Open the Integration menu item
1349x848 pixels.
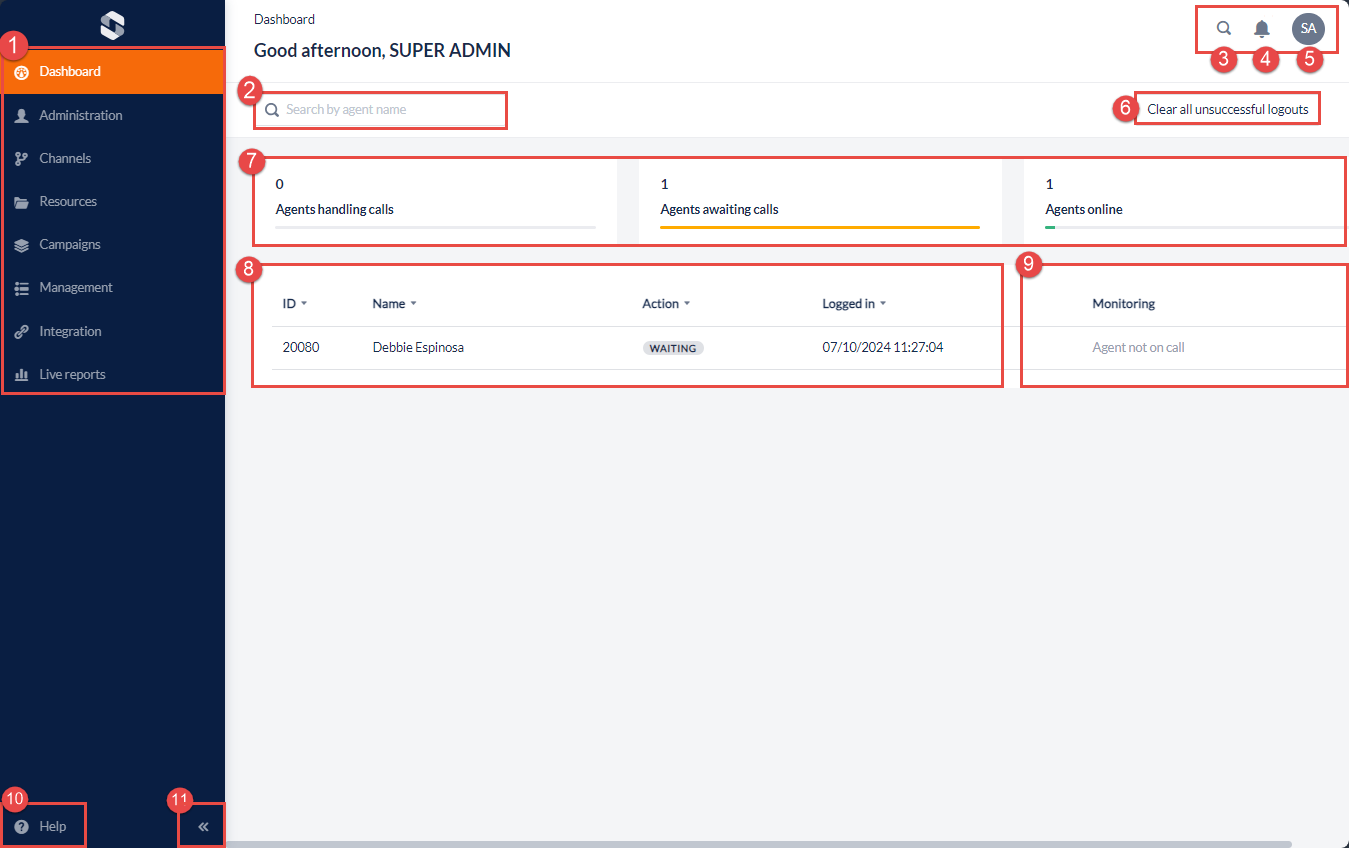click(x=70, y=332)
